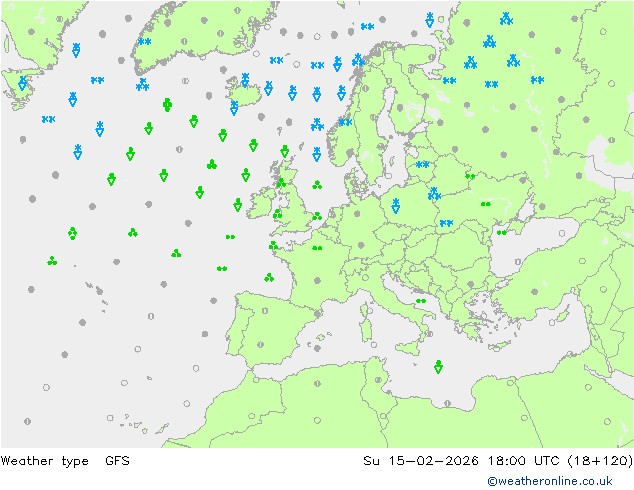Select the GFS model label

[117, 460]
